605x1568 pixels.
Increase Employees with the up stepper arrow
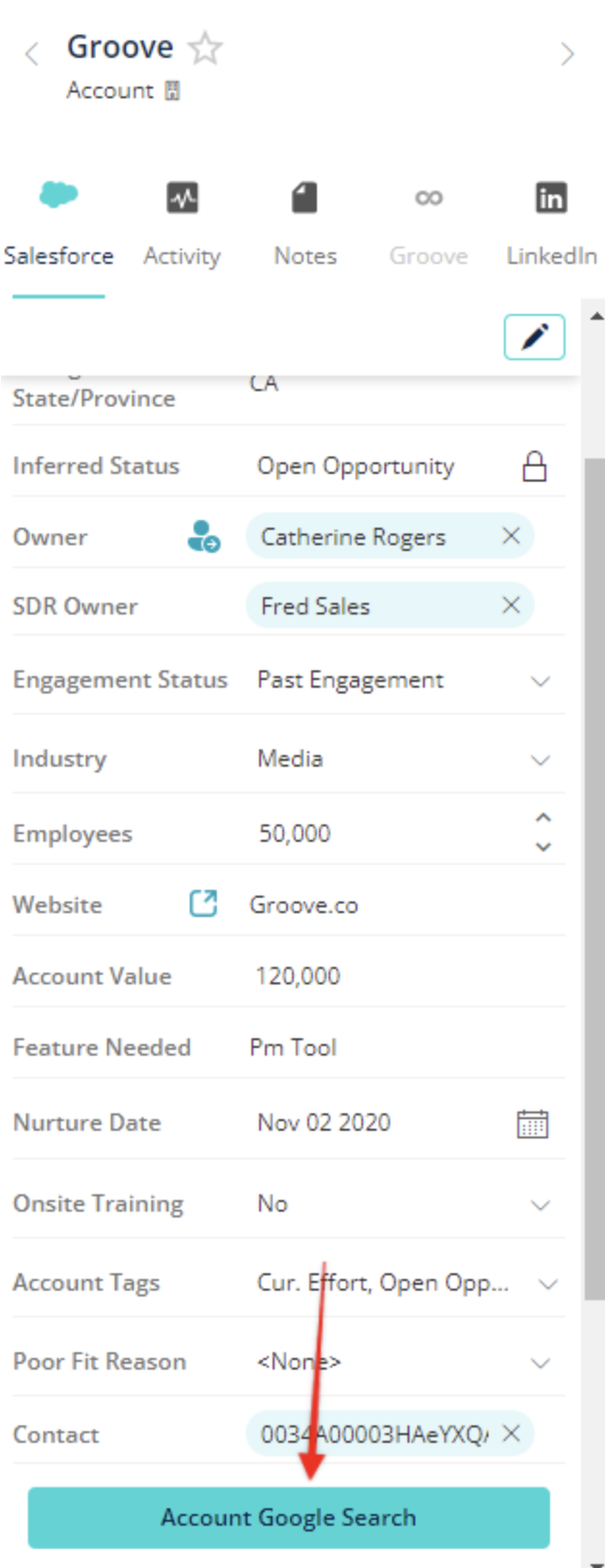pyautogui.click(x=543, y=818)
